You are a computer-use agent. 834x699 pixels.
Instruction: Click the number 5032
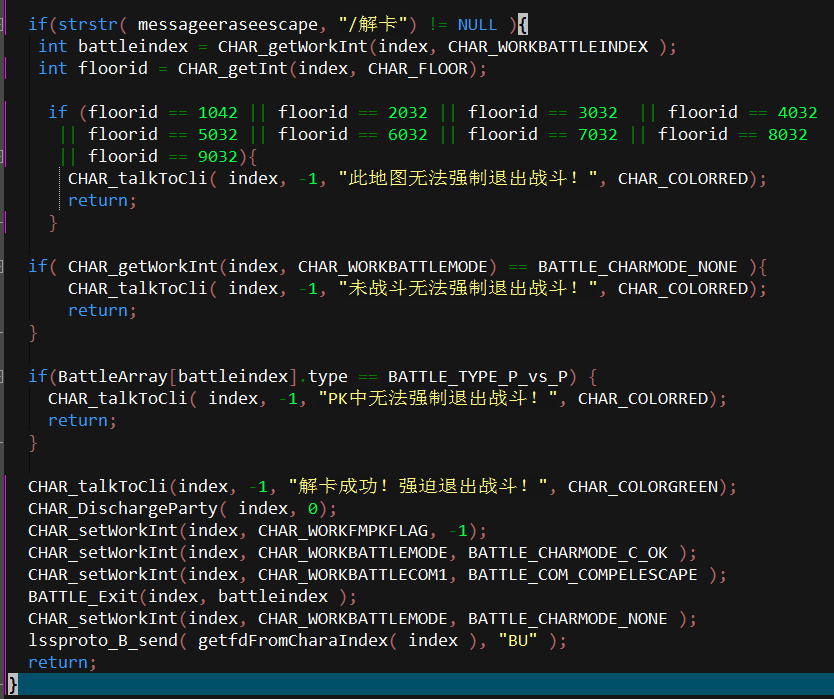click(x=218, y=135)
